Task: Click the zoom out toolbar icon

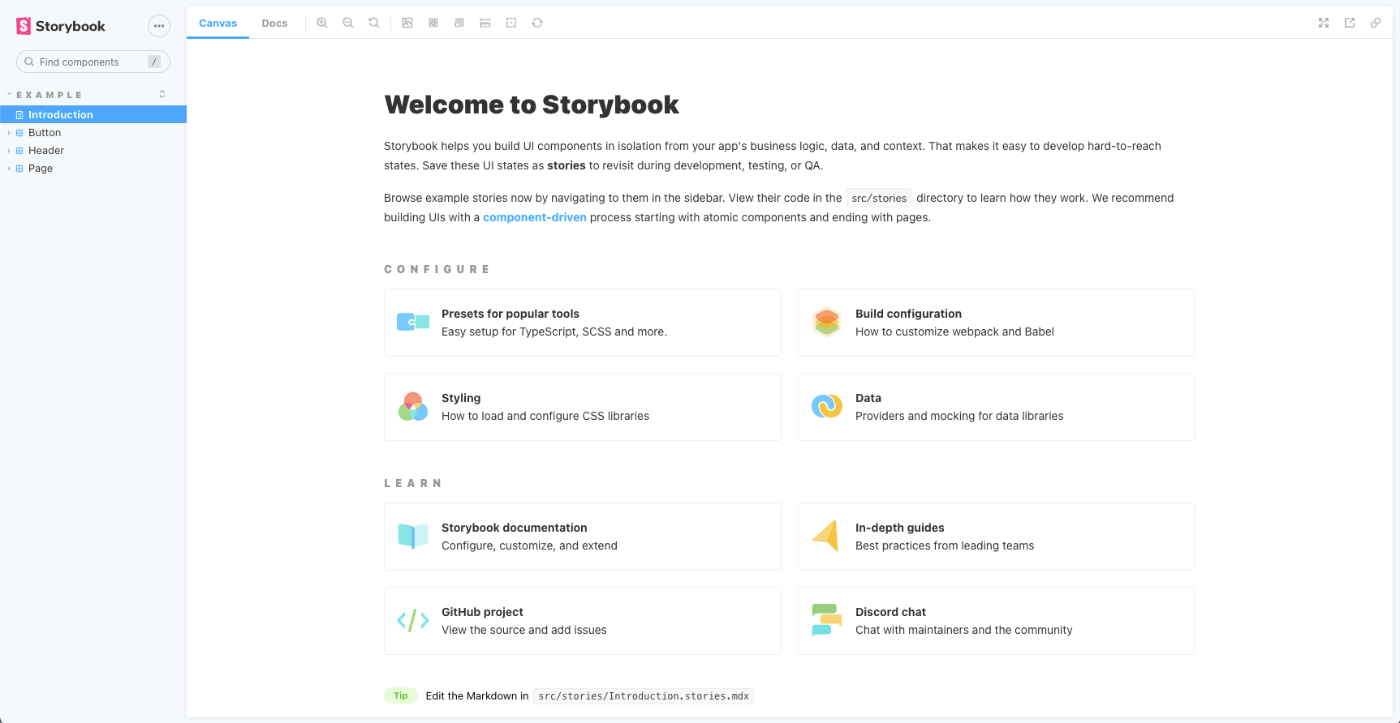Action: pos(348,23)
